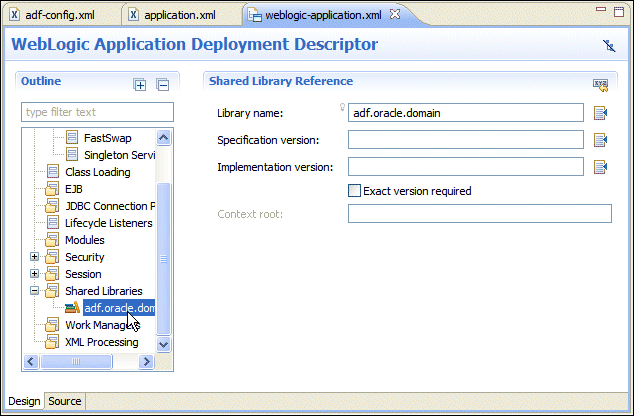Click the outline scroll left arrow

31,361
